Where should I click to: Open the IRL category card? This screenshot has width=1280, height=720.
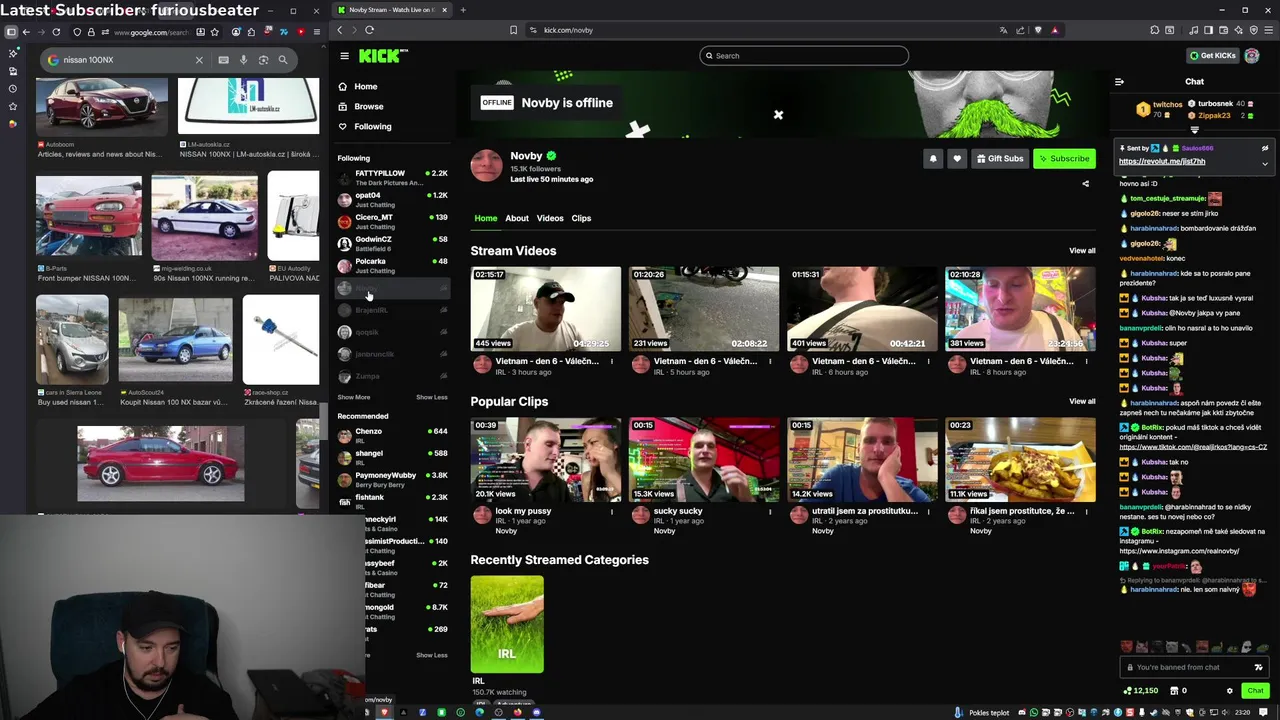click(507, 624)
